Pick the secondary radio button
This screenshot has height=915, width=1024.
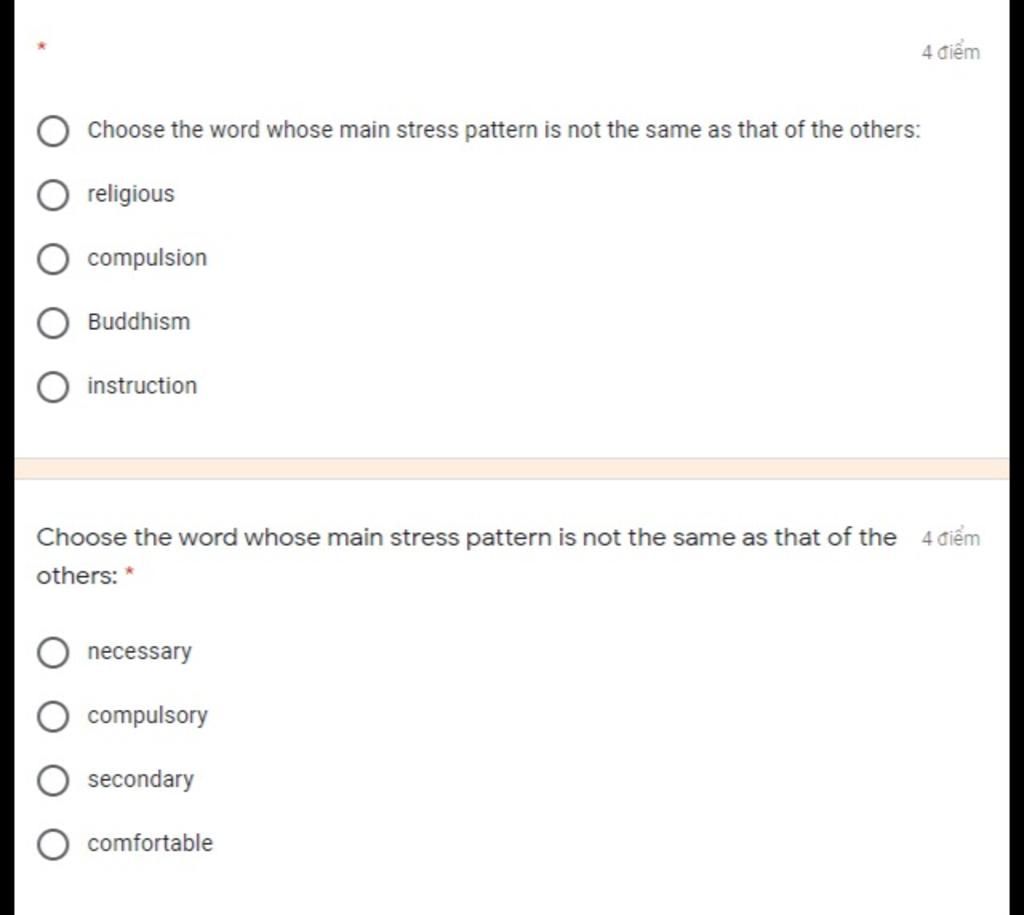point(53,780)
